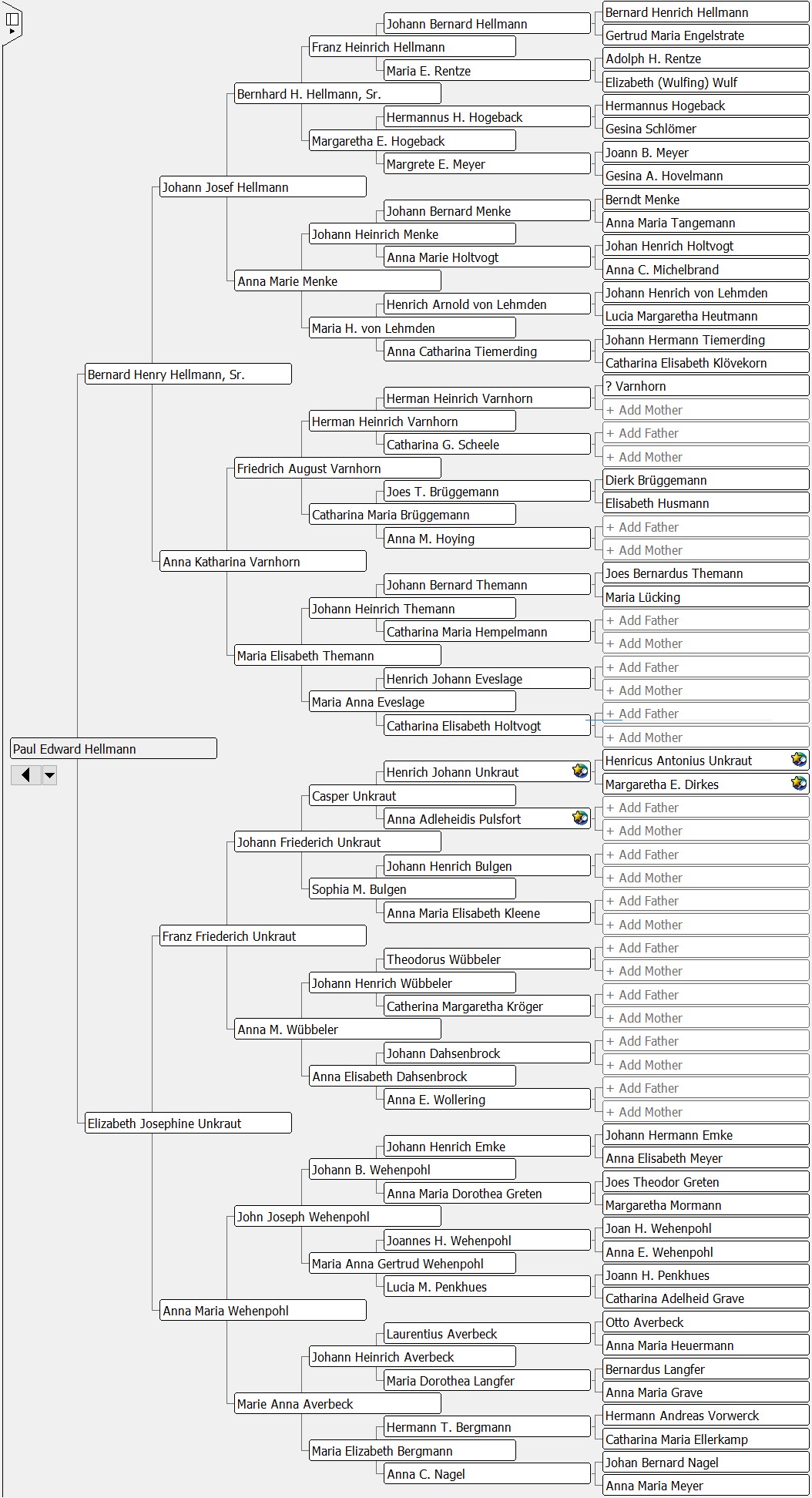
Task: Select Catharina Elisabeth Klövekorn
Action: click(x=706, y=362)
